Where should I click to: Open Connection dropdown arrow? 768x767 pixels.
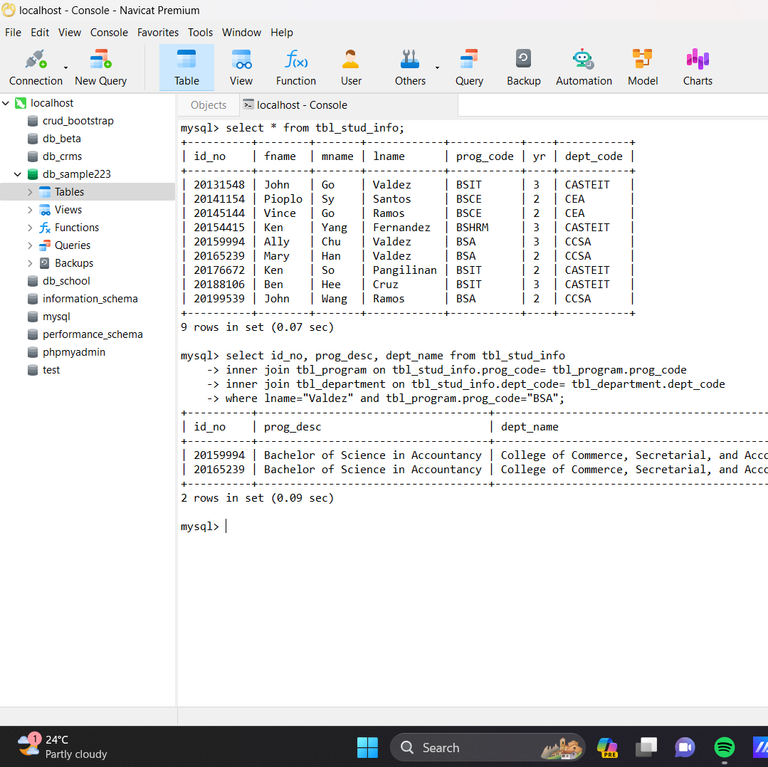pos(66,68)
